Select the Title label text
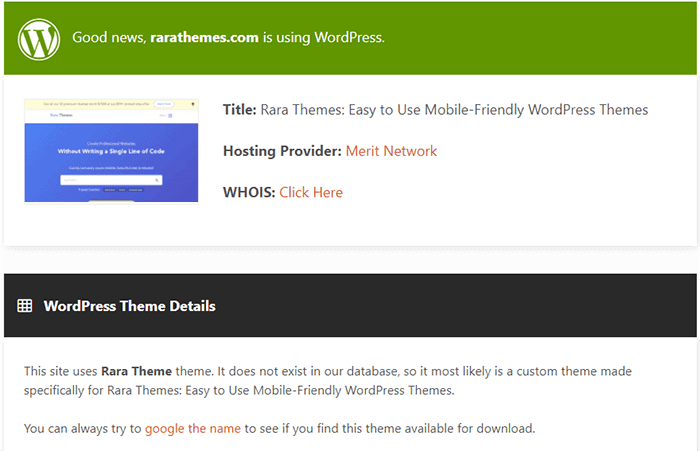Viewport: 700px width, 451px height. tap(240, 110)
